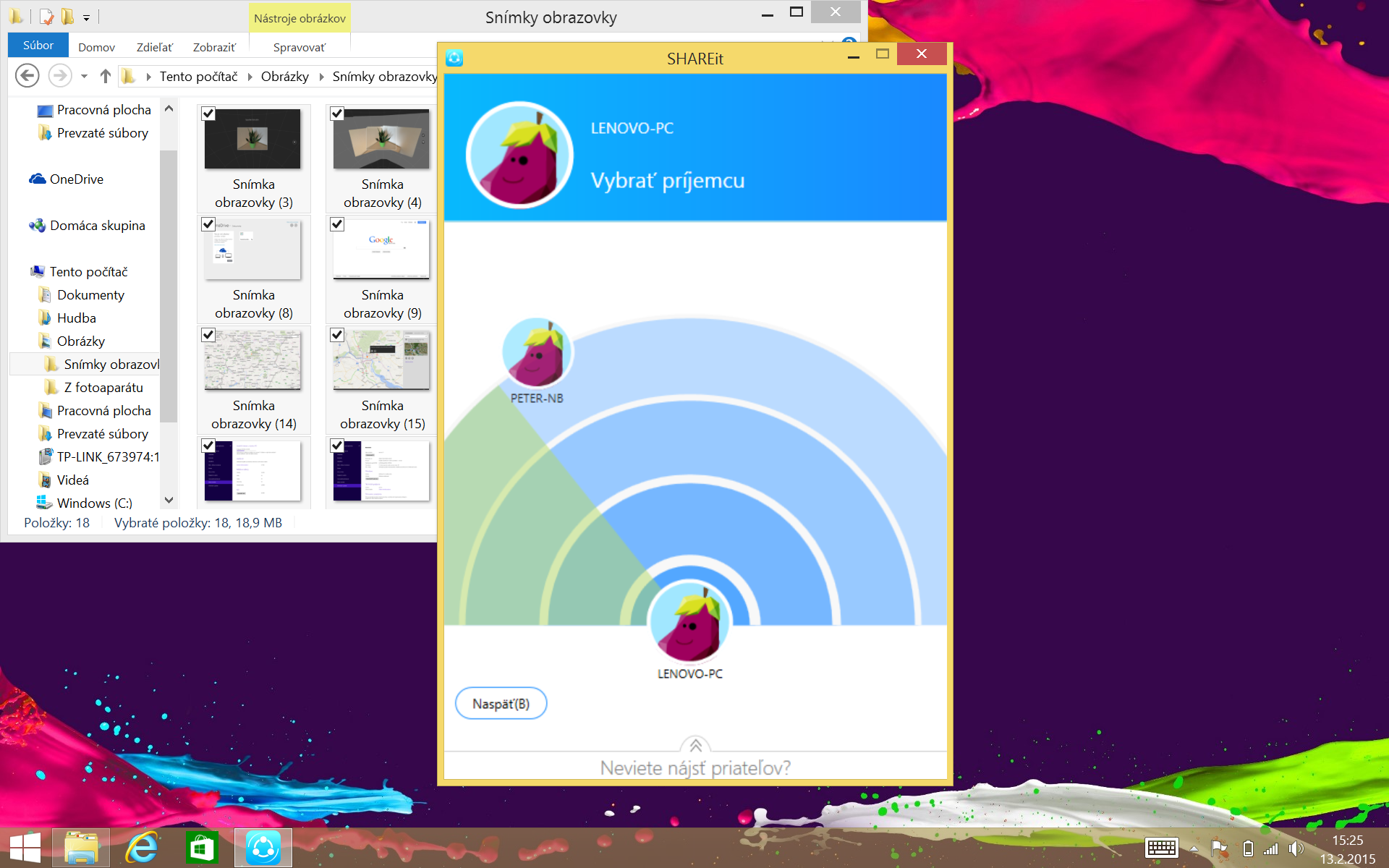
Task: Open TP-LINK_673974 network device in tree
Action: (x=99, y=457)
